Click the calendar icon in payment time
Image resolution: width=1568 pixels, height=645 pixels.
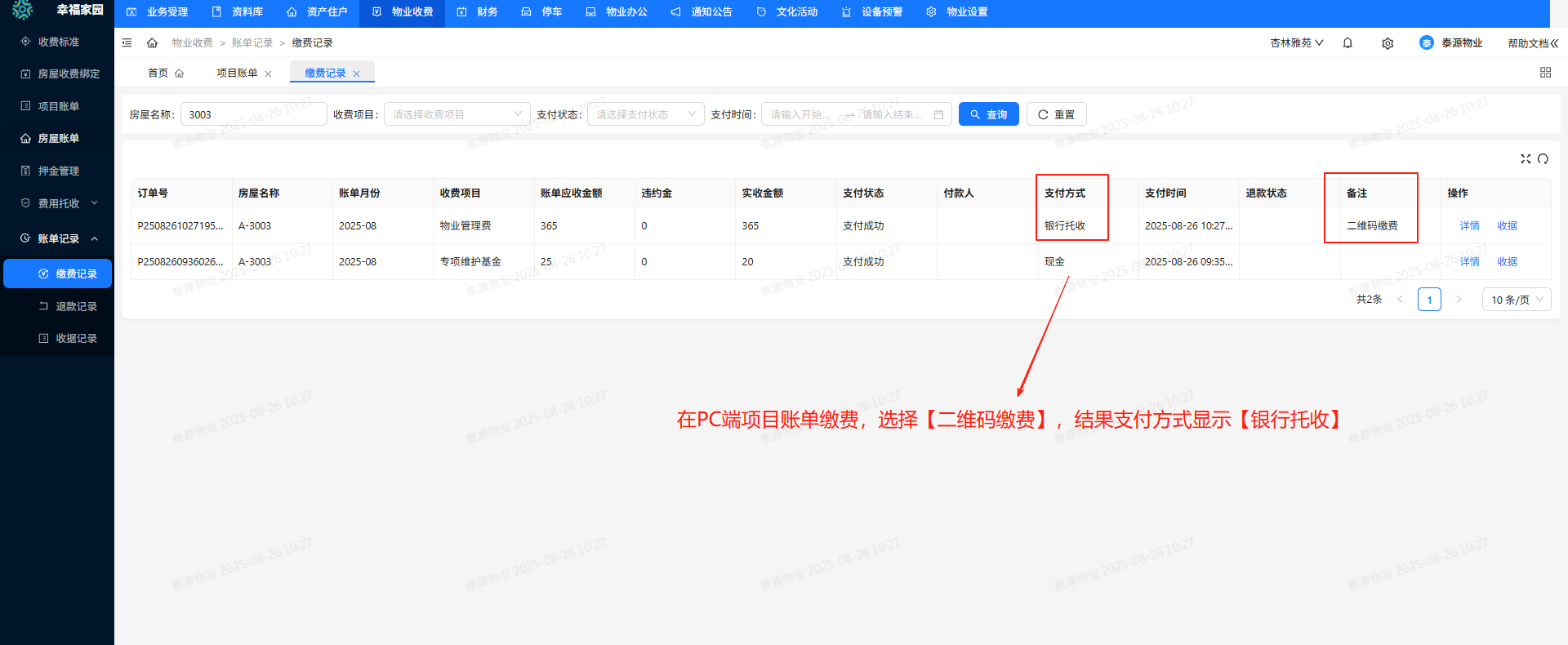(x=938, y=115)
